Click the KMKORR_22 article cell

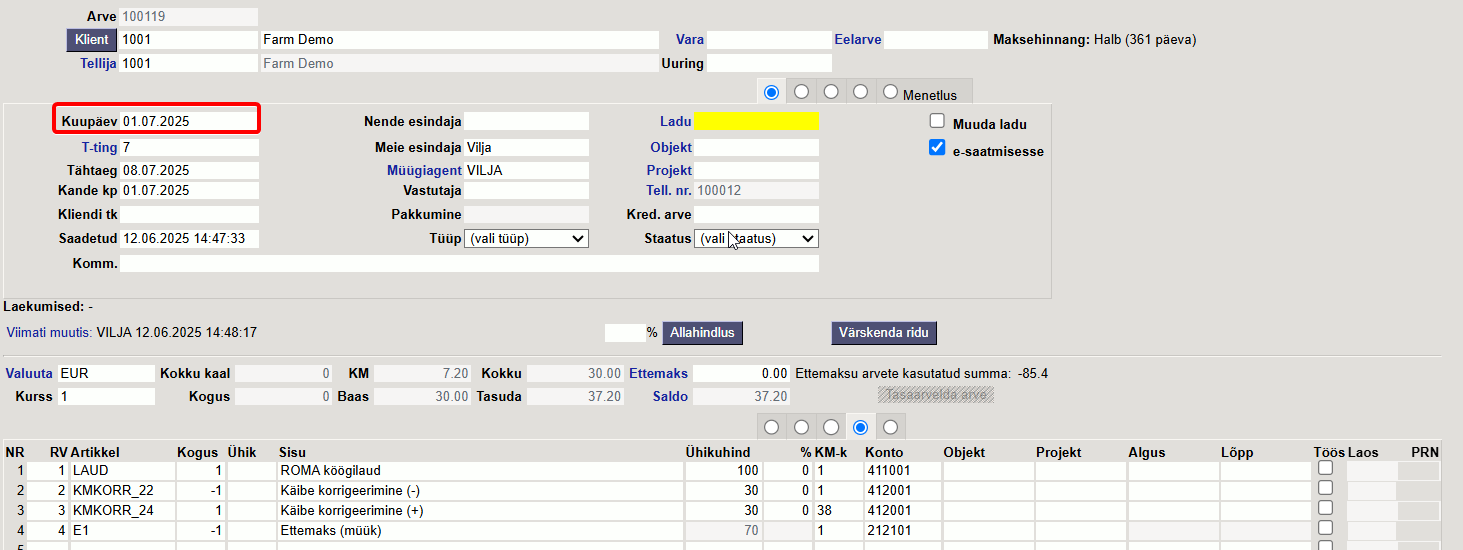pyautogui.click(x=123, y=490)
